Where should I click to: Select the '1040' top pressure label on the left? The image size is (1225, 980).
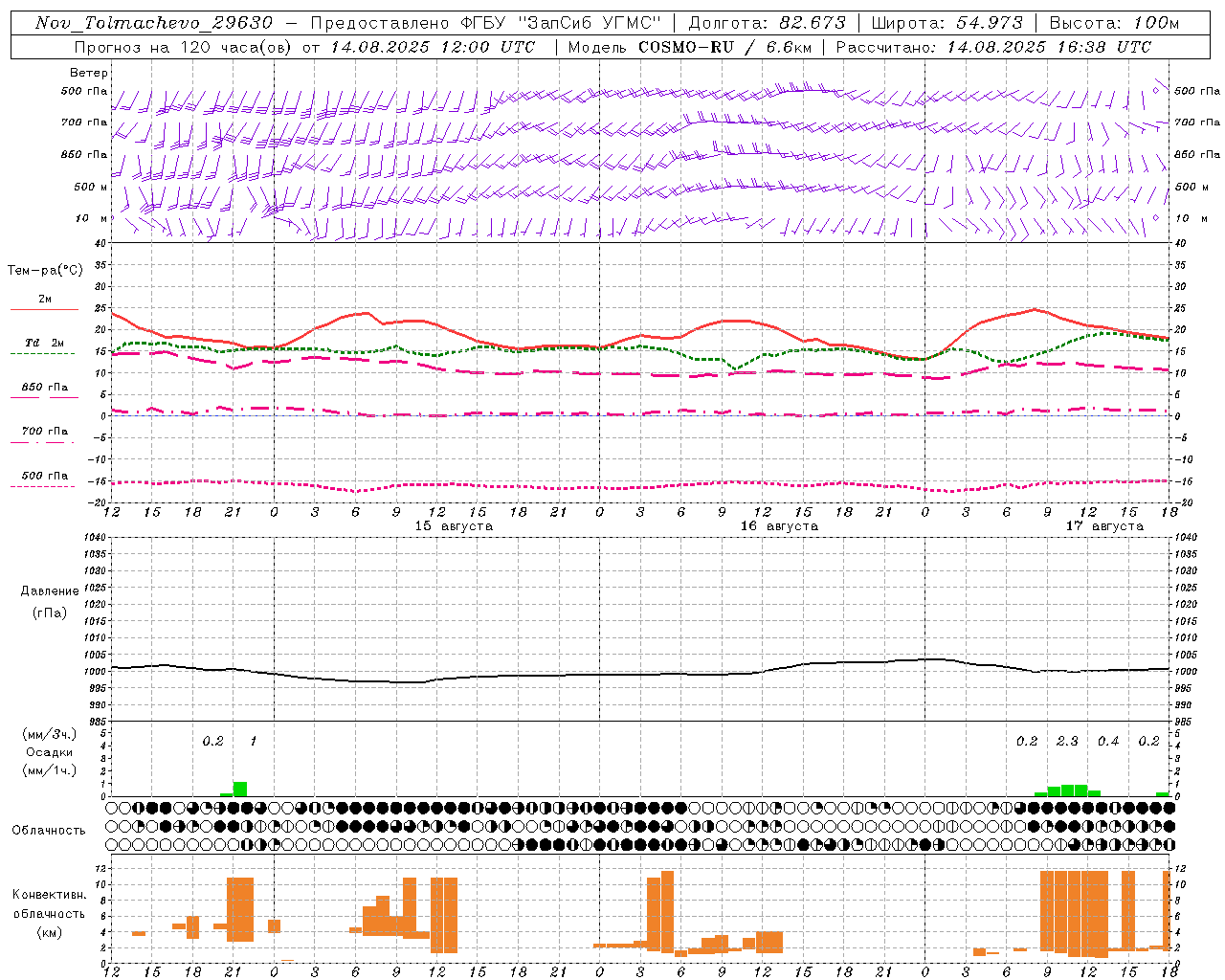95,538
